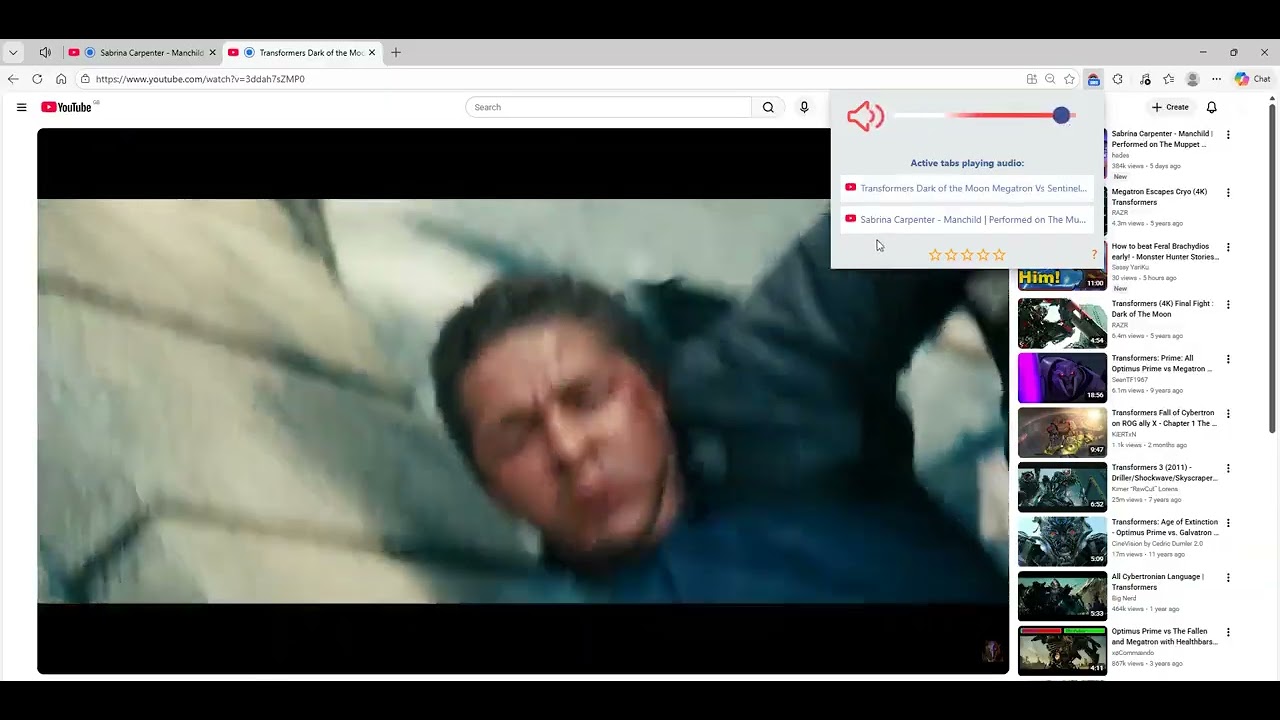Open Transformers 3 (2011) Driller/Shockwave thumbnail
Viewport: 1280px width, 720px height.
[x=1062, y=487]
